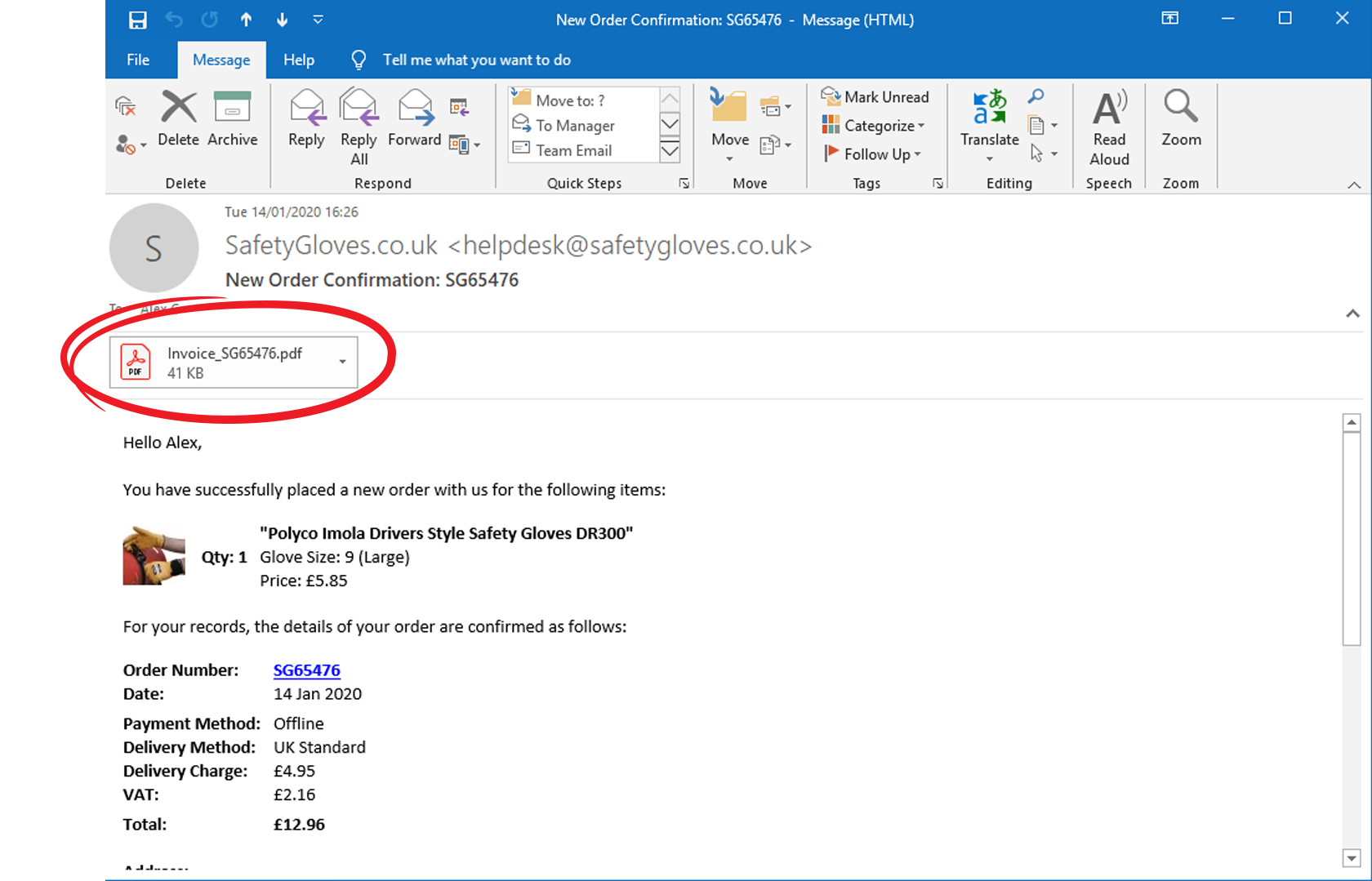Screen dimensions: 1372x881
Task: Click the Save icon in title bar
Action: point(137,20)
